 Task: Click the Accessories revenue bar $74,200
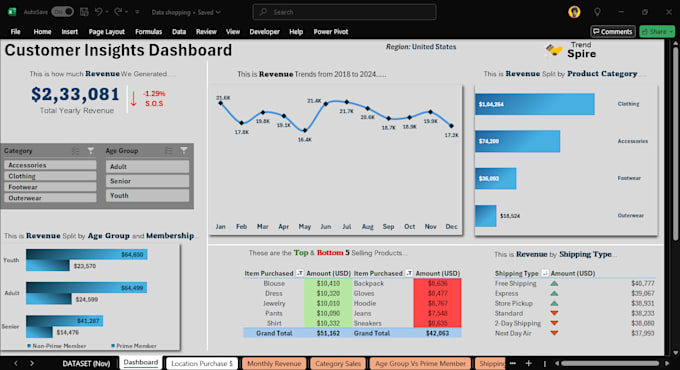click(517, 141)
